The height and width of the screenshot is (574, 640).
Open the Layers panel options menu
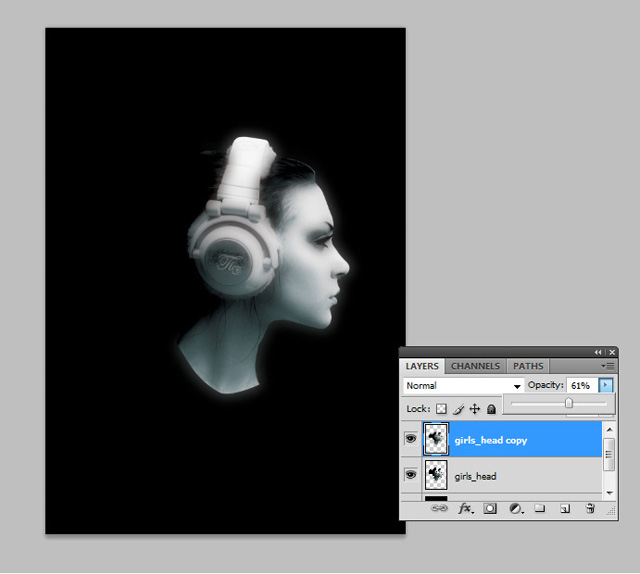(608, 367)
